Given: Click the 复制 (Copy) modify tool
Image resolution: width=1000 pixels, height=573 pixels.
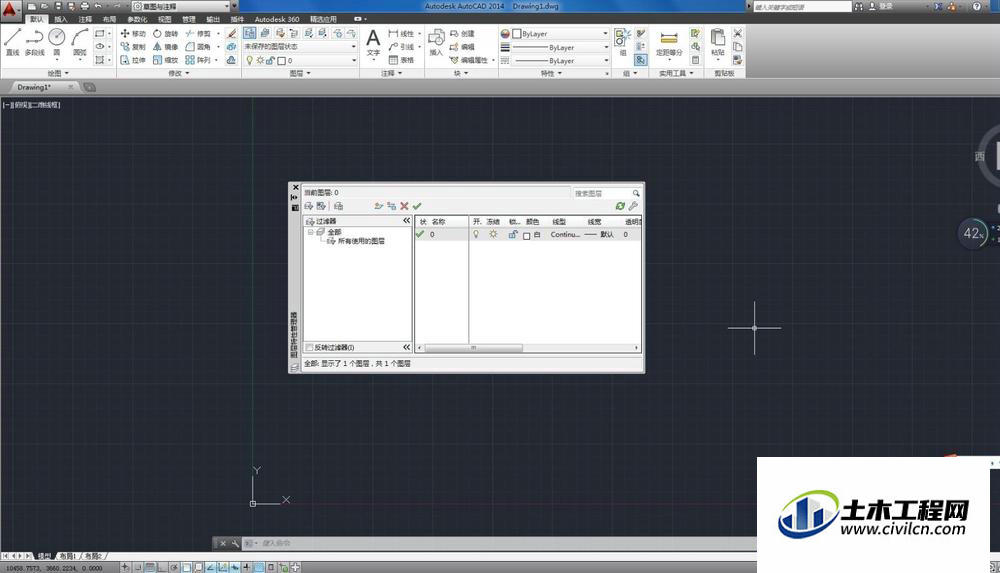Looking at the screenshot, I should (133, 47).
